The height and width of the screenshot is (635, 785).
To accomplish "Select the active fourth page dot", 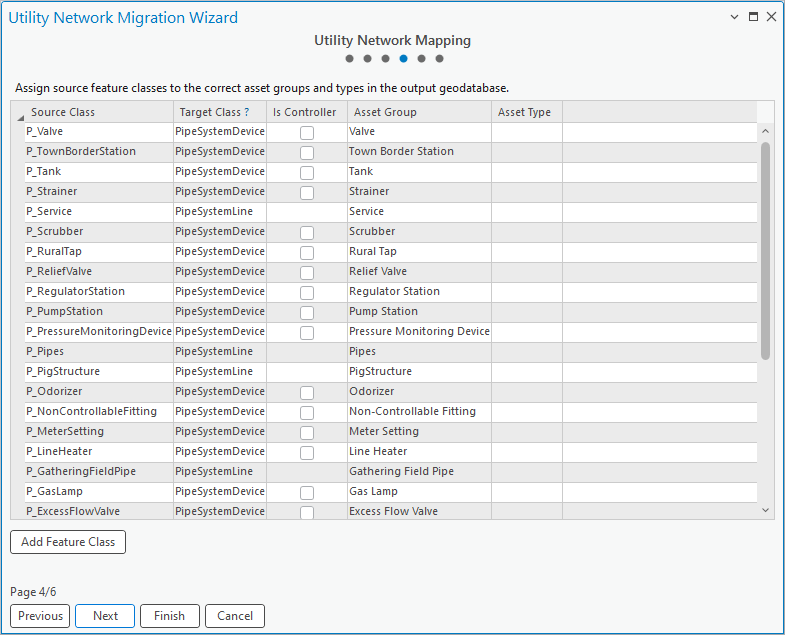I will (404, 59).
